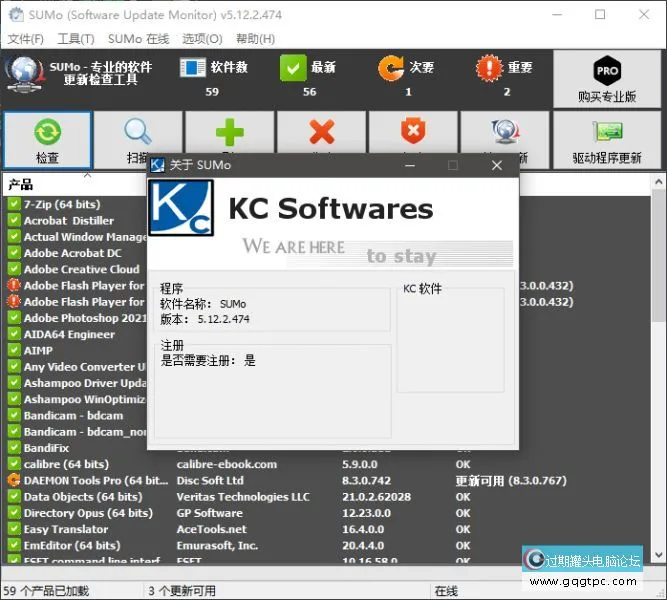Click the green refresh 检查 toolbar button
667x600 pixels.
47,139
